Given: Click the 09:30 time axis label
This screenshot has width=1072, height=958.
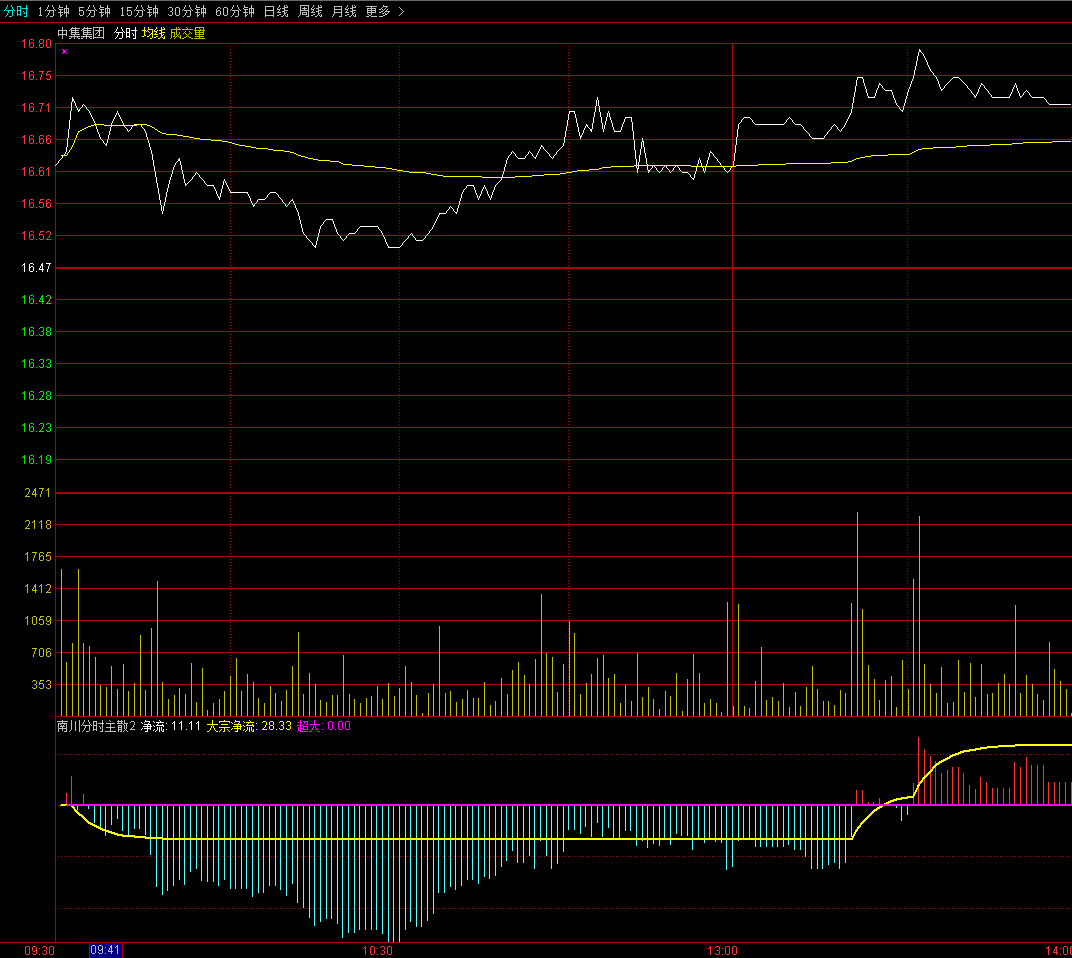Looking at the screenshot, I should [x=39, y=950].
